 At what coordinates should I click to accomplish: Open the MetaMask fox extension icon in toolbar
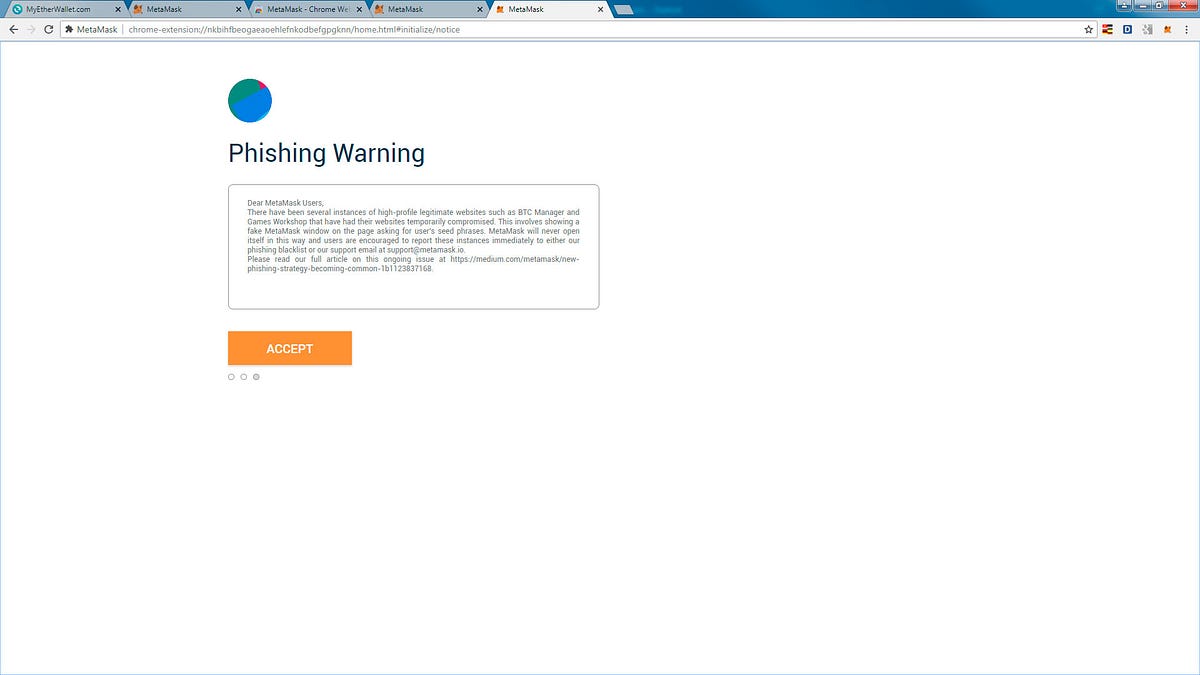(1167, 30)
